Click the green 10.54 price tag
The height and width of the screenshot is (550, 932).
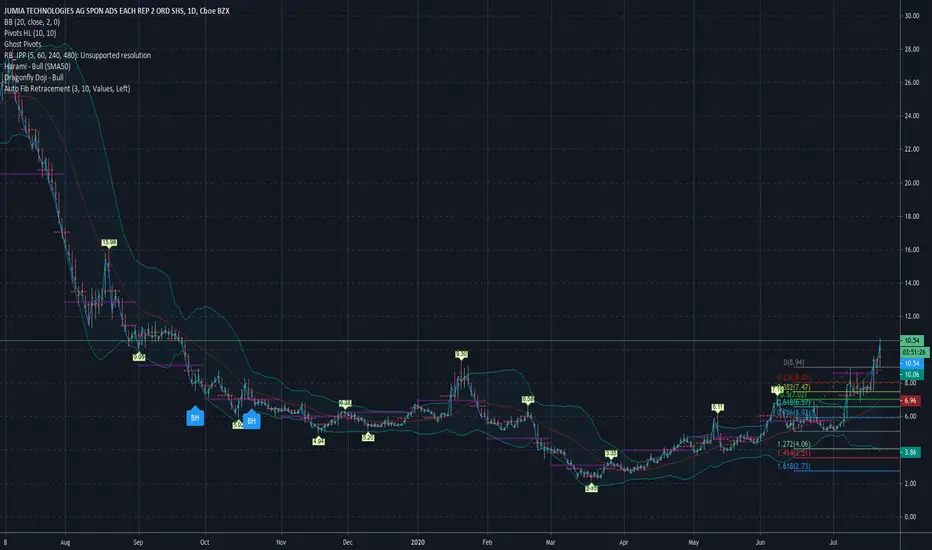pos(912,341)
